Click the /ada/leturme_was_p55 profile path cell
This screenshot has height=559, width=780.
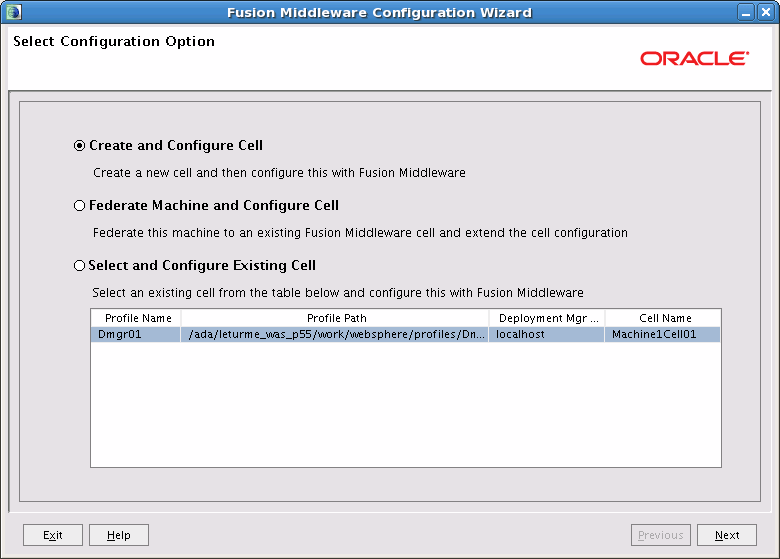[x=335, y=334]
